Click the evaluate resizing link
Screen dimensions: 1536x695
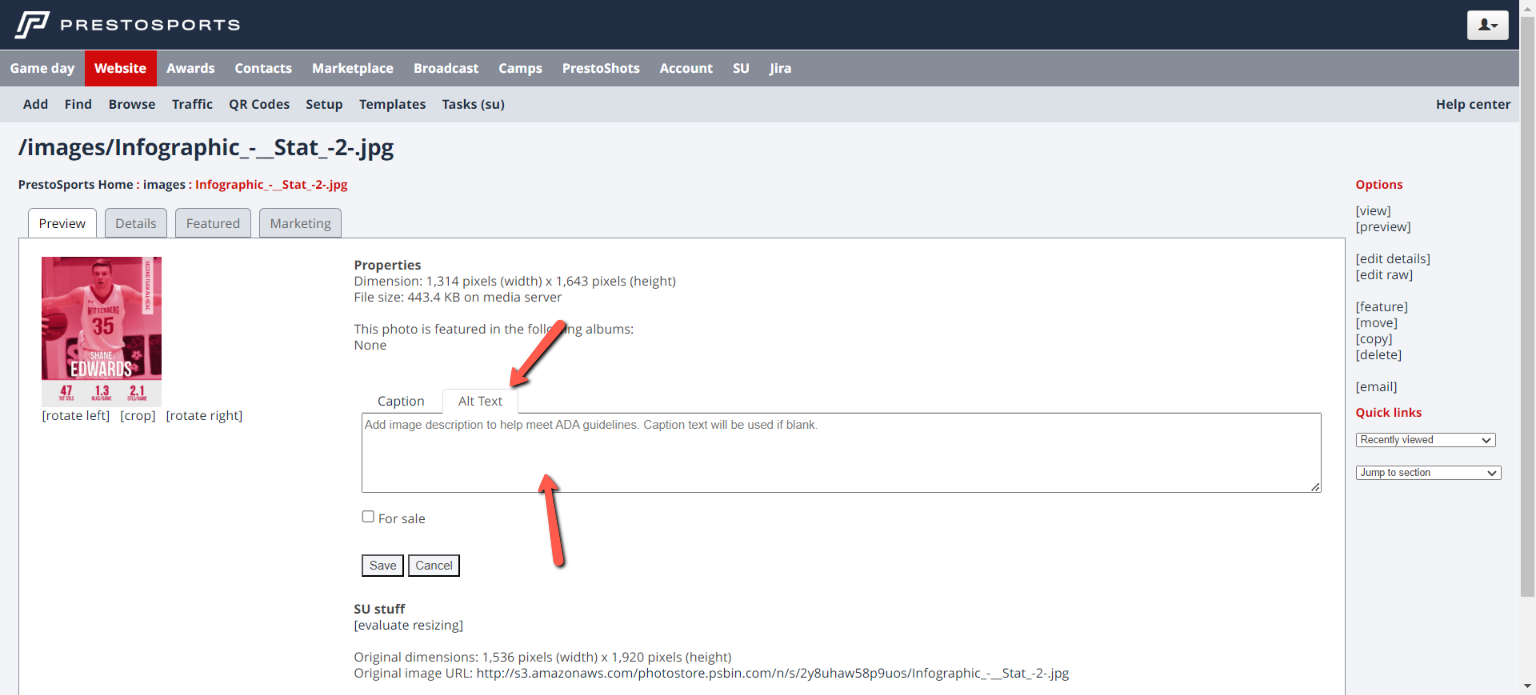point(408,626)
